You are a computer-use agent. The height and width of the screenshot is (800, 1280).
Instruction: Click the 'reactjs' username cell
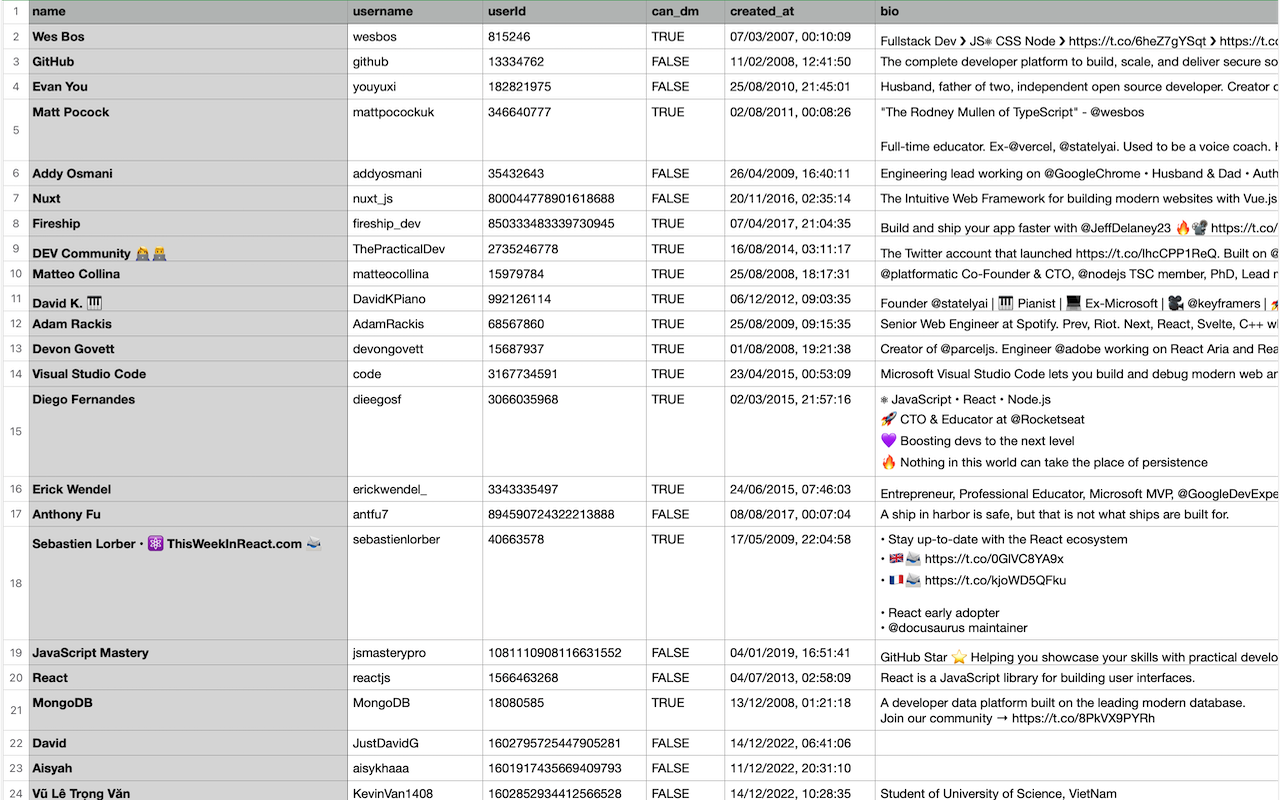(x=415, y=678)
